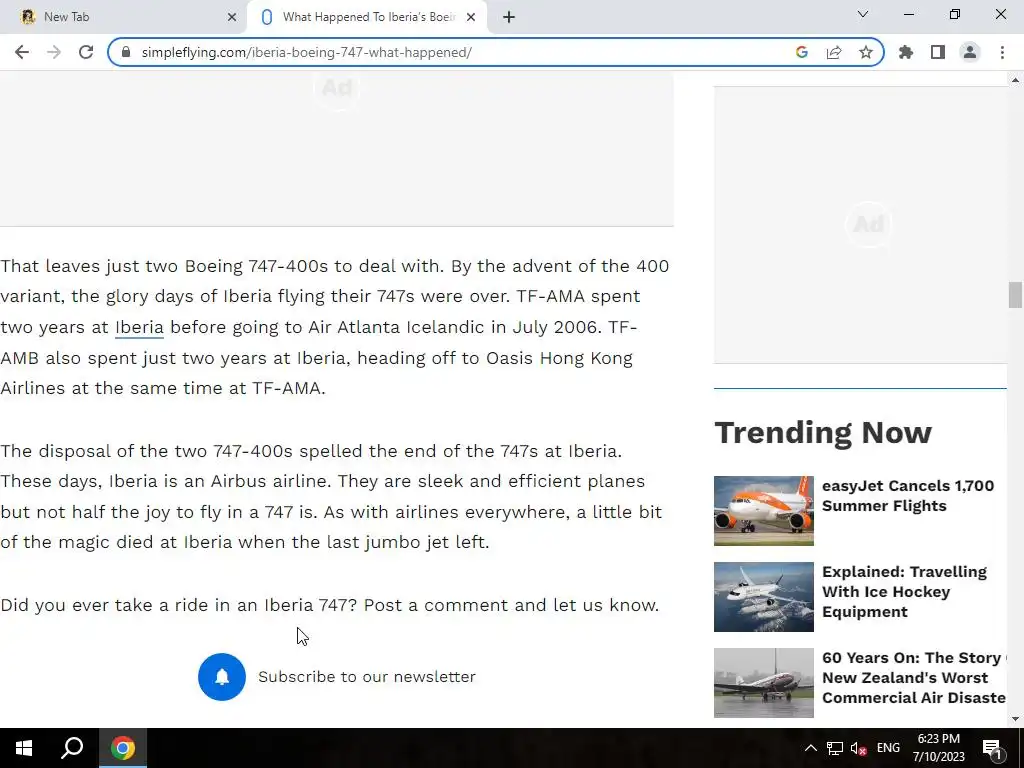This screenshot has width=1024, height=768.
Task: Click the Trending Now heading
Action: coord(823,432)
